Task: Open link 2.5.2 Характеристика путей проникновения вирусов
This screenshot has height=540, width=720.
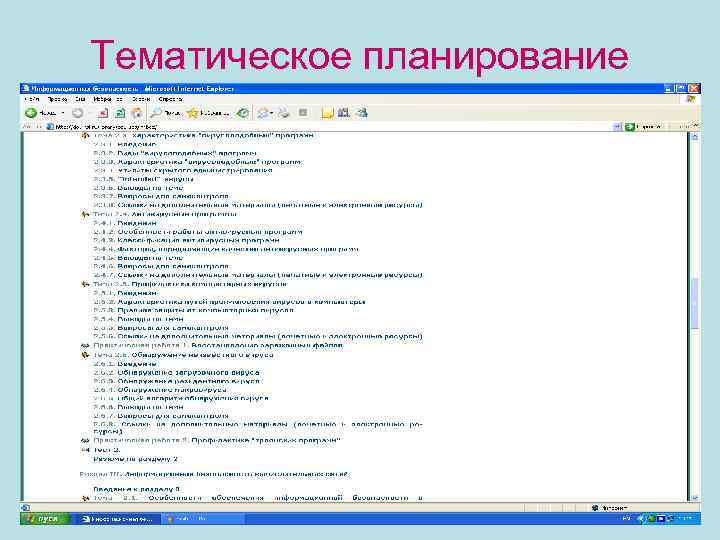Action: coord(230,302)
